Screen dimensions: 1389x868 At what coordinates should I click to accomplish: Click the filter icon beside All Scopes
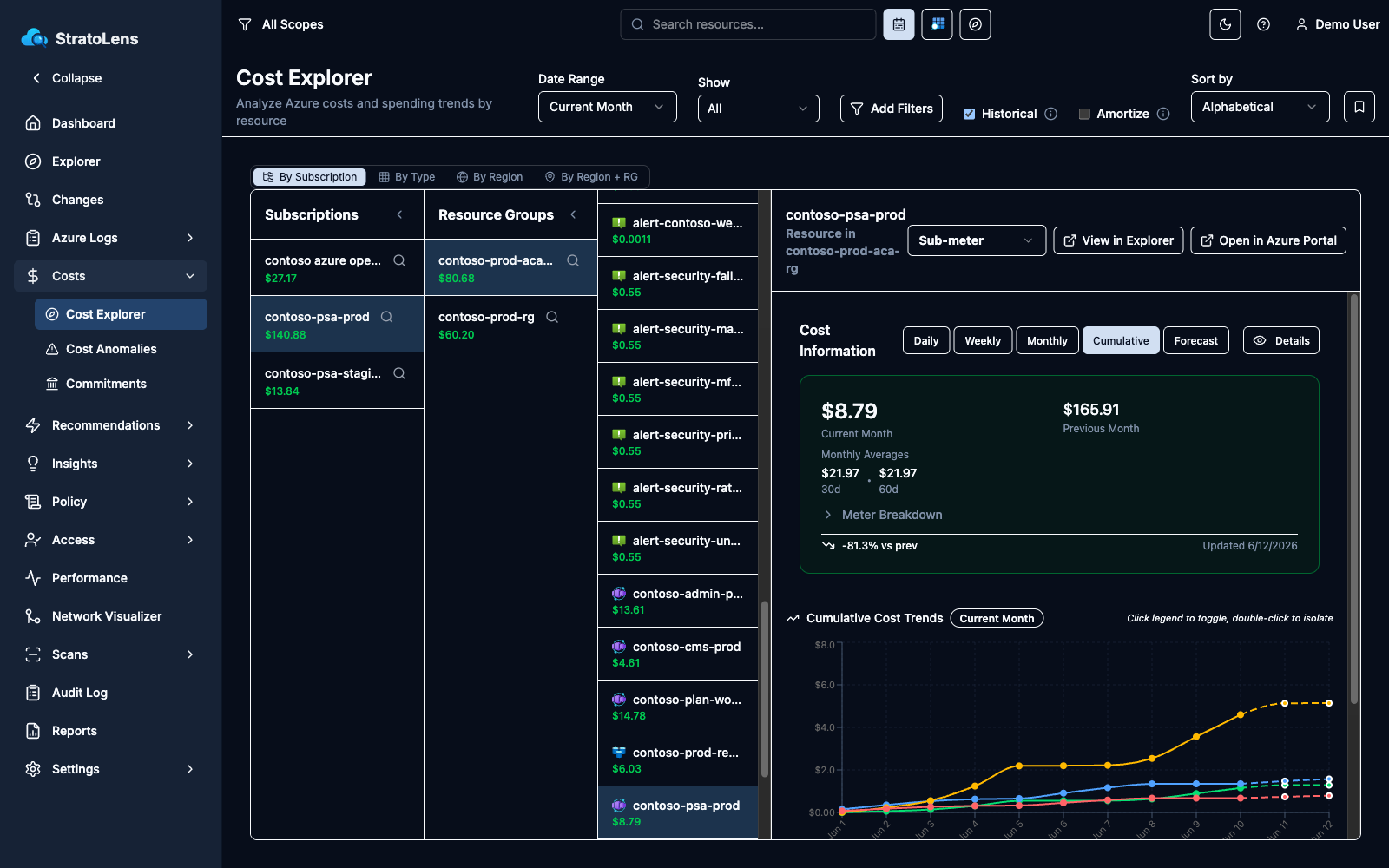click(x=245, y=24)
